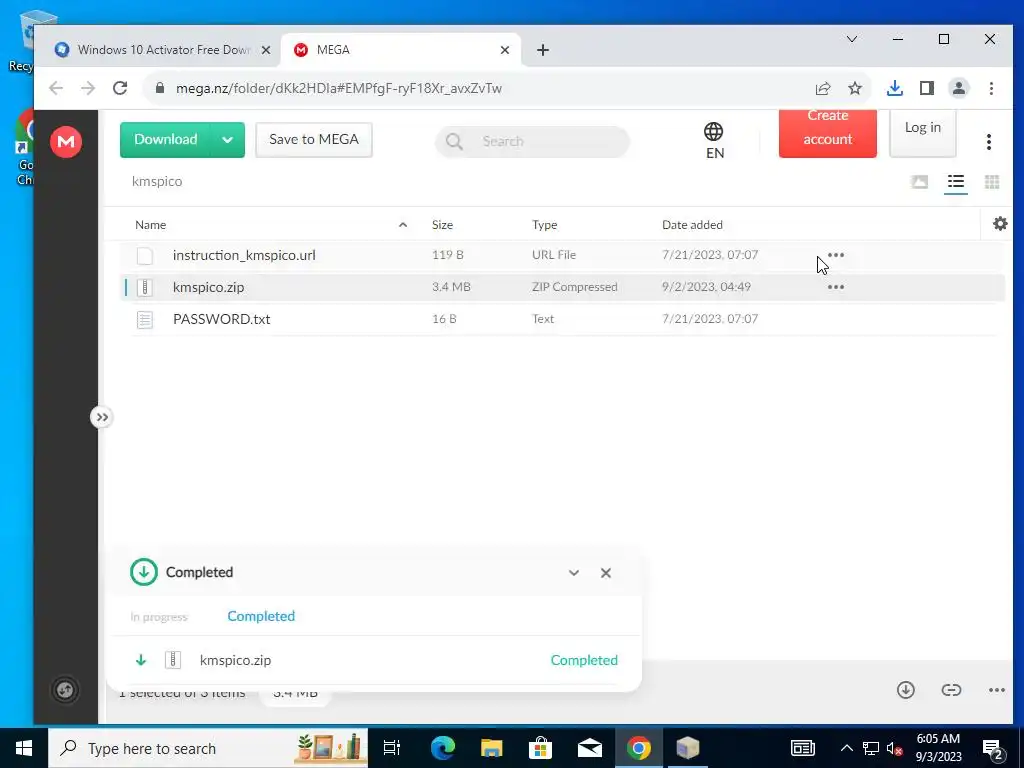Share this page icon
This screenshot has height=768, width=1024.
click(823, 88)
